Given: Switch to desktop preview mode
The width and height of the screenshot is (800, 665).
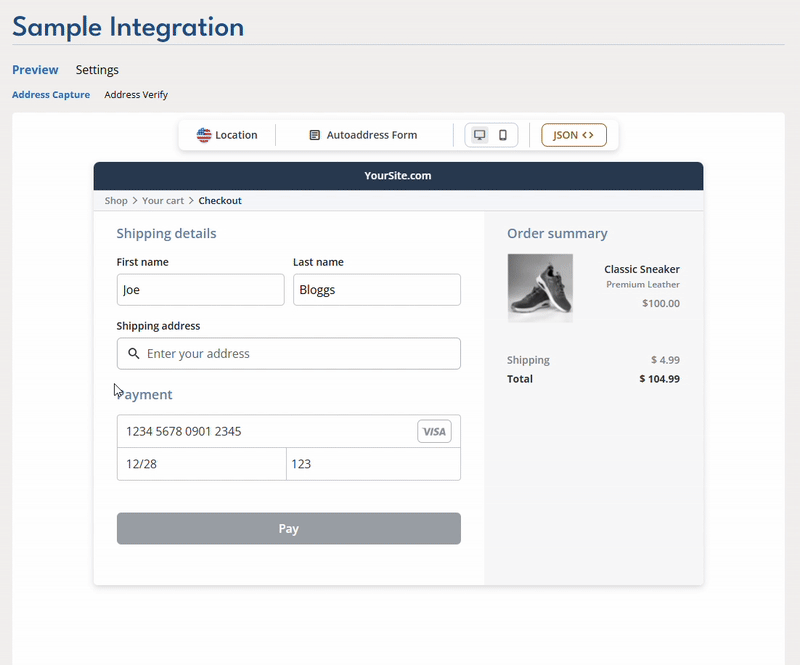Looking at the screenshot, I should [479, 135].
